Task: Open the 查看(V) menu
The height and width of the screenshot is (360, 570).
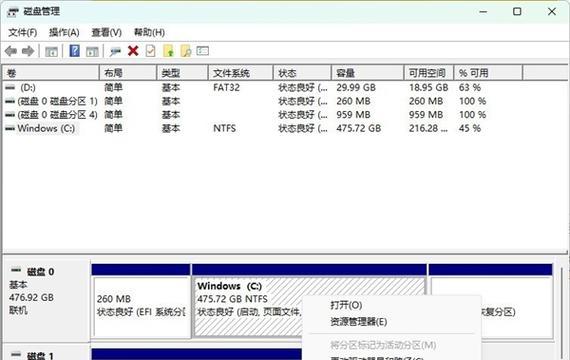Action: (107, 32)
